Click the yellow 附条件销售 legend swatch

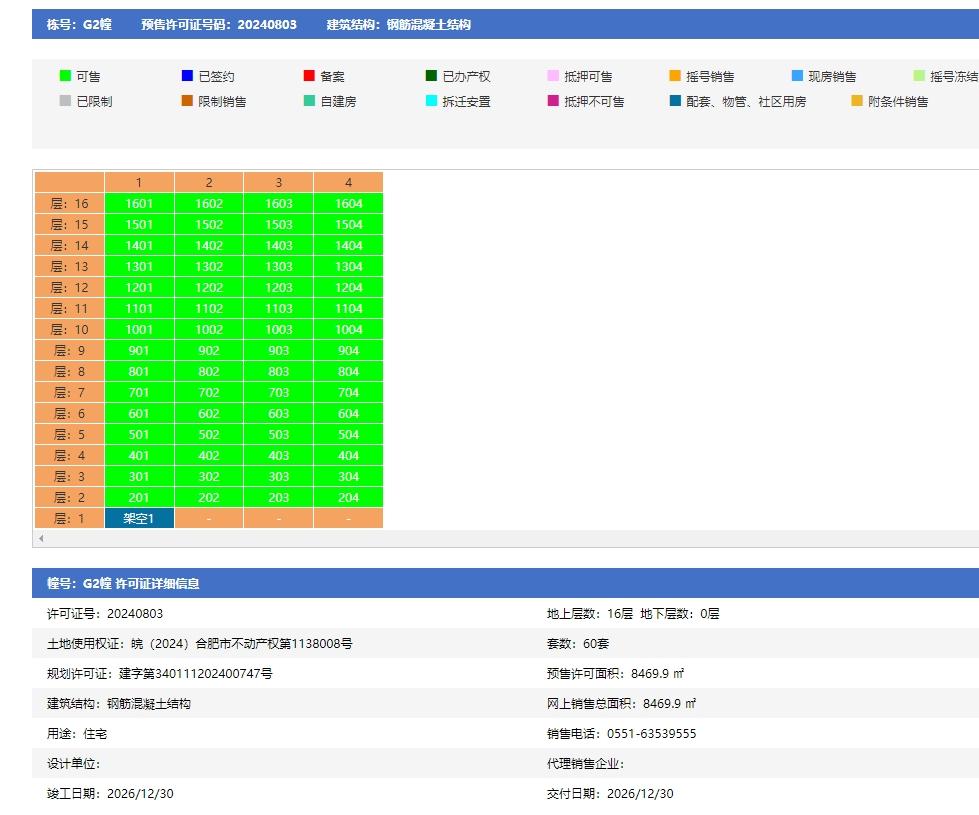point(857,101)
